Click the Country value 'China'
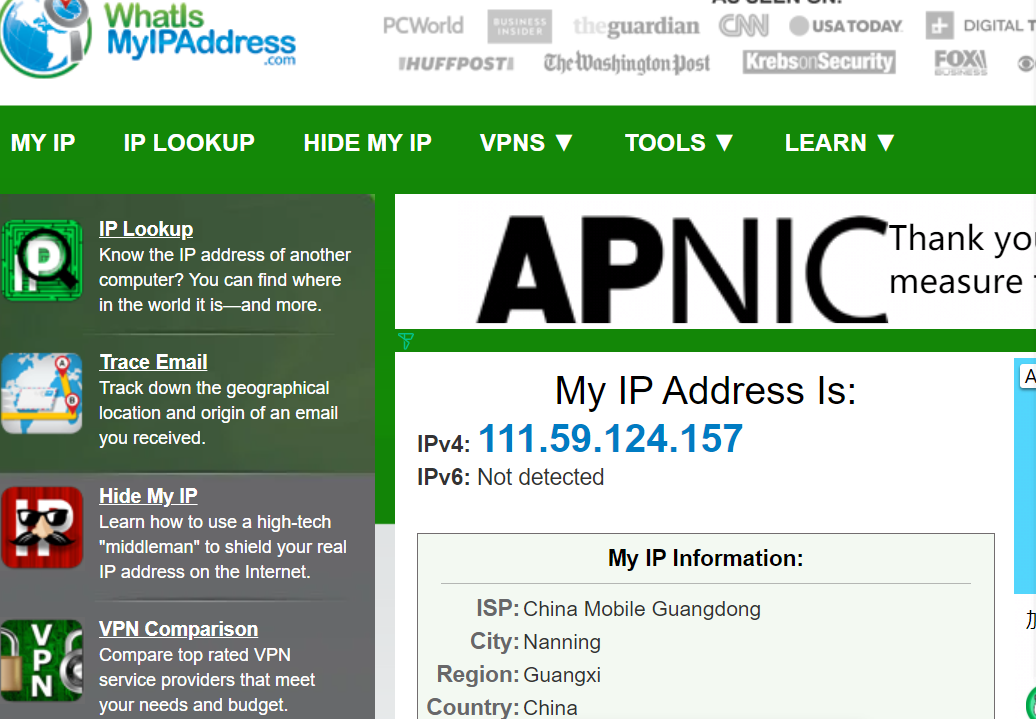Image resolution: width=1036 pixels, height=719 pixels. point(550,708)
